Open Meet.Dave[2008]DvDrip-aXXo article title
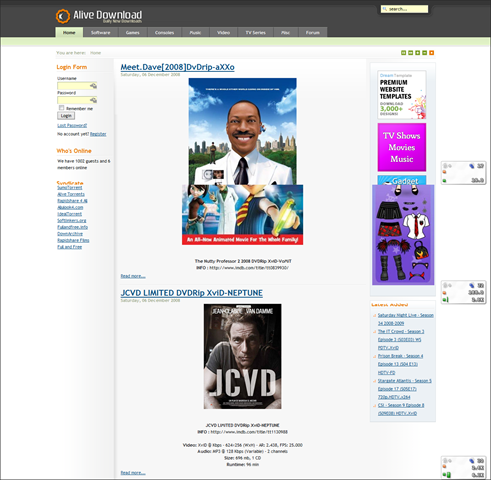 [x=177, y=67]
